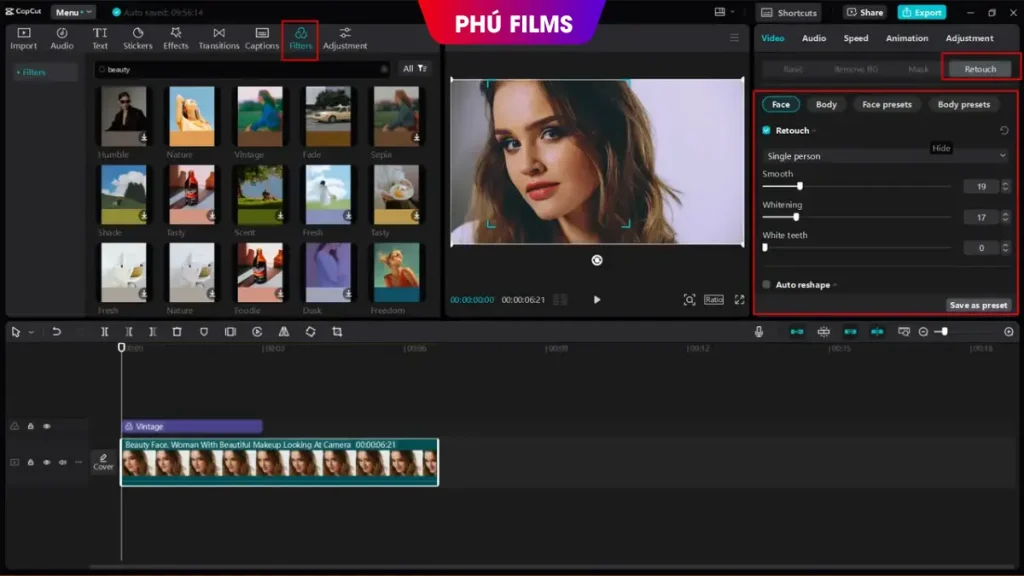The height and width of the screenshot is (576, 1024).
Task: Click the filter search field containing beauty
Action: [242, 69]
